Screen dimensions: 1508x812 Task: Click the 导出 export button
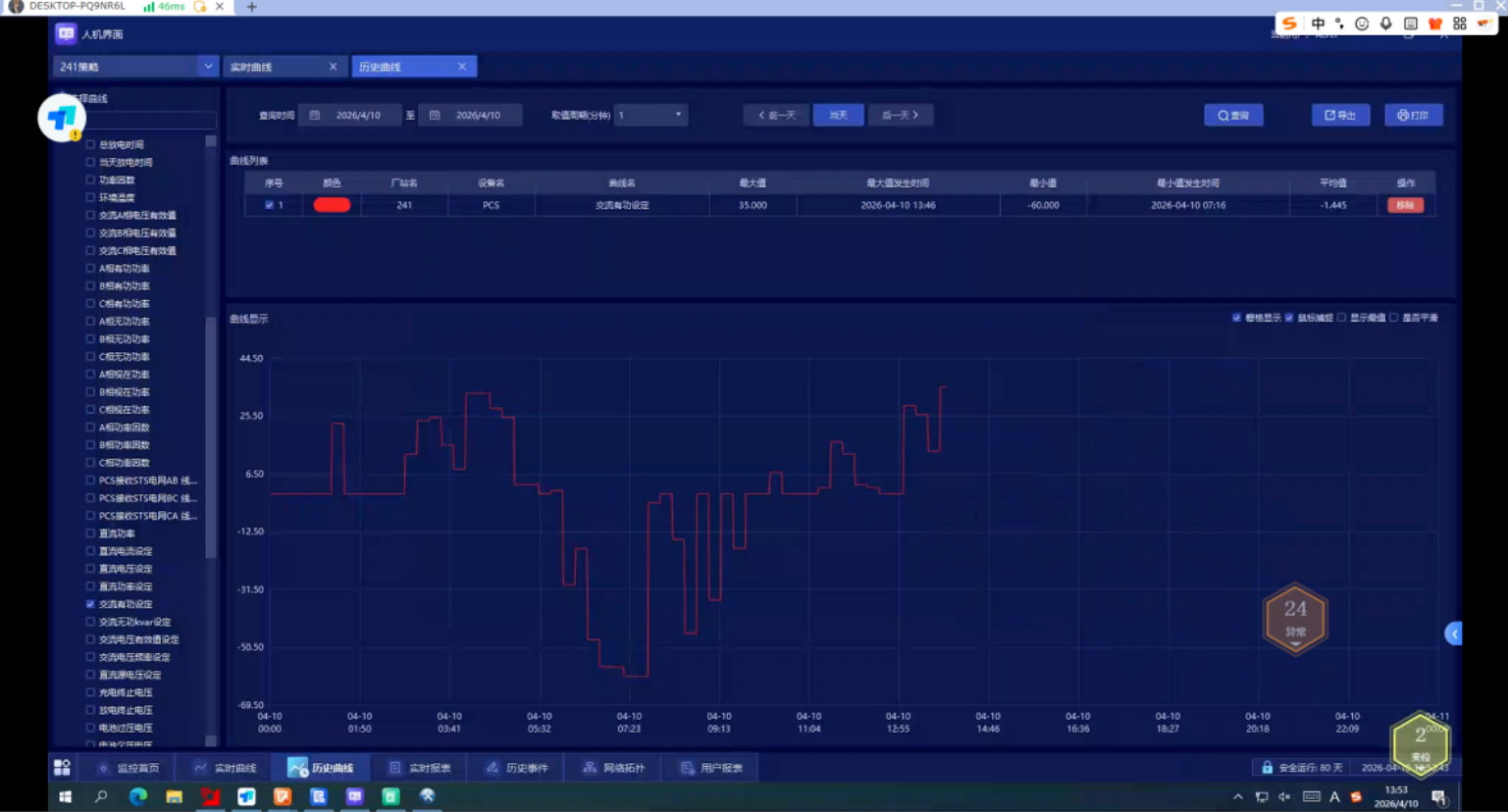pyautogui.click(x=1340, y=115)
